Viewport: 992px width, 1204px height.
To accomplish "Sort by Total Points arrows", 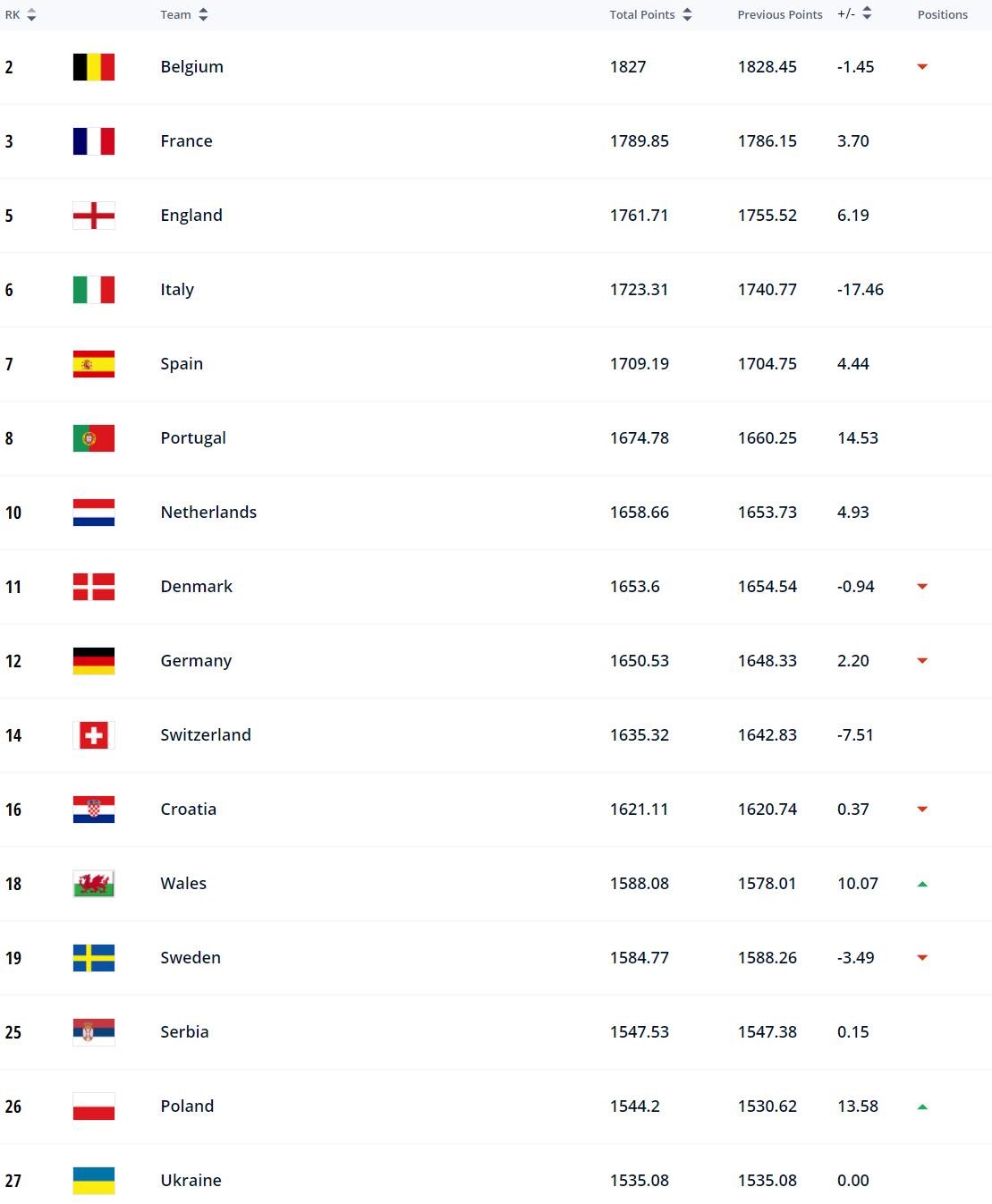I will pos(687,15).
